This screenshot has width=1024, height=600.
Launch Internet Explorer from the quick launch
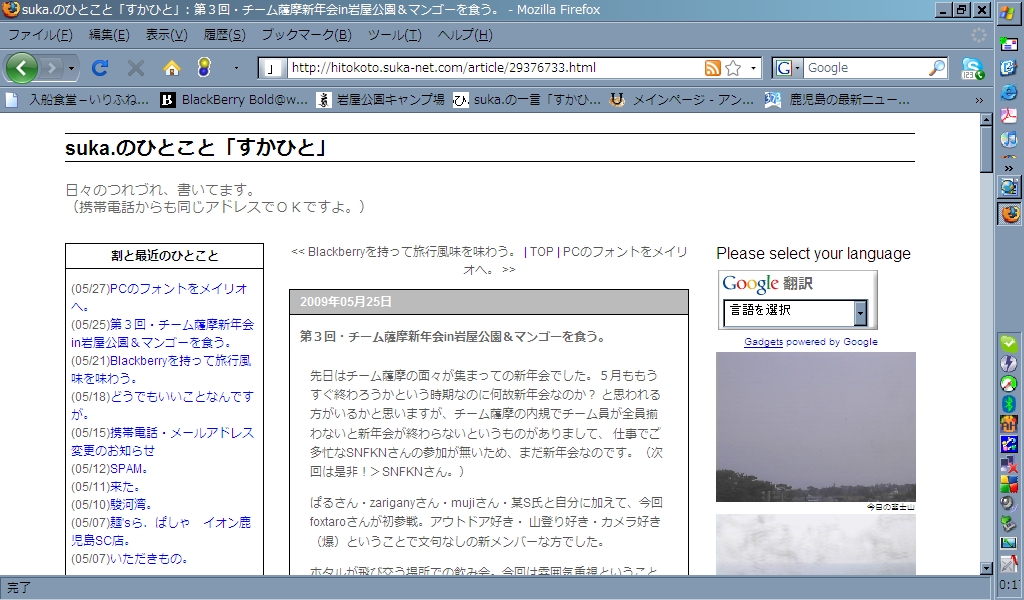(x=1009, y=92)
